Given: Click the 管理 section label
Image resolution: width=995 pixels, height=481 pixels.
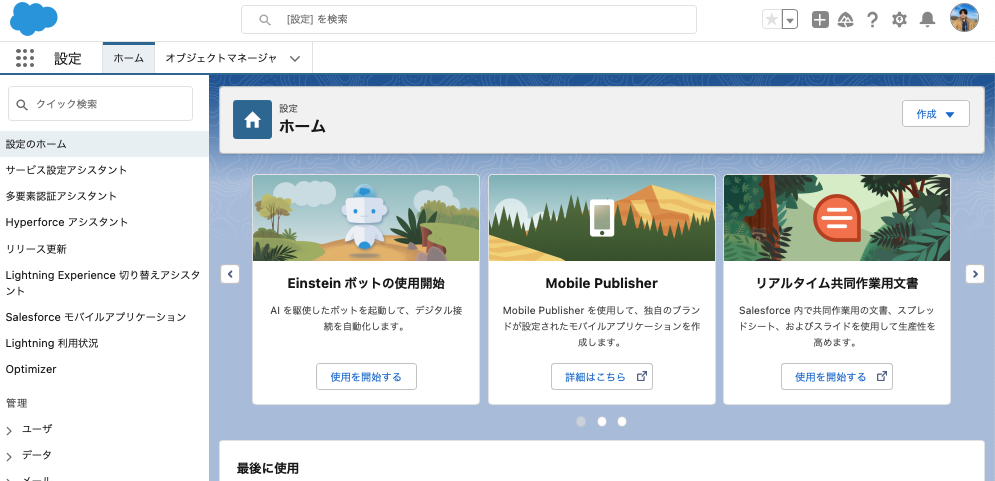Looking at the screenshot, I should click(x=16, y=403).
